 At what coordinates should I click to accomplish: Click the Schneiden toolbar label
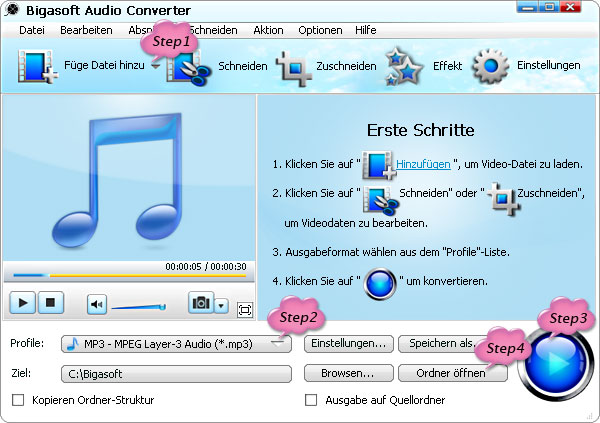coord(243,66)
